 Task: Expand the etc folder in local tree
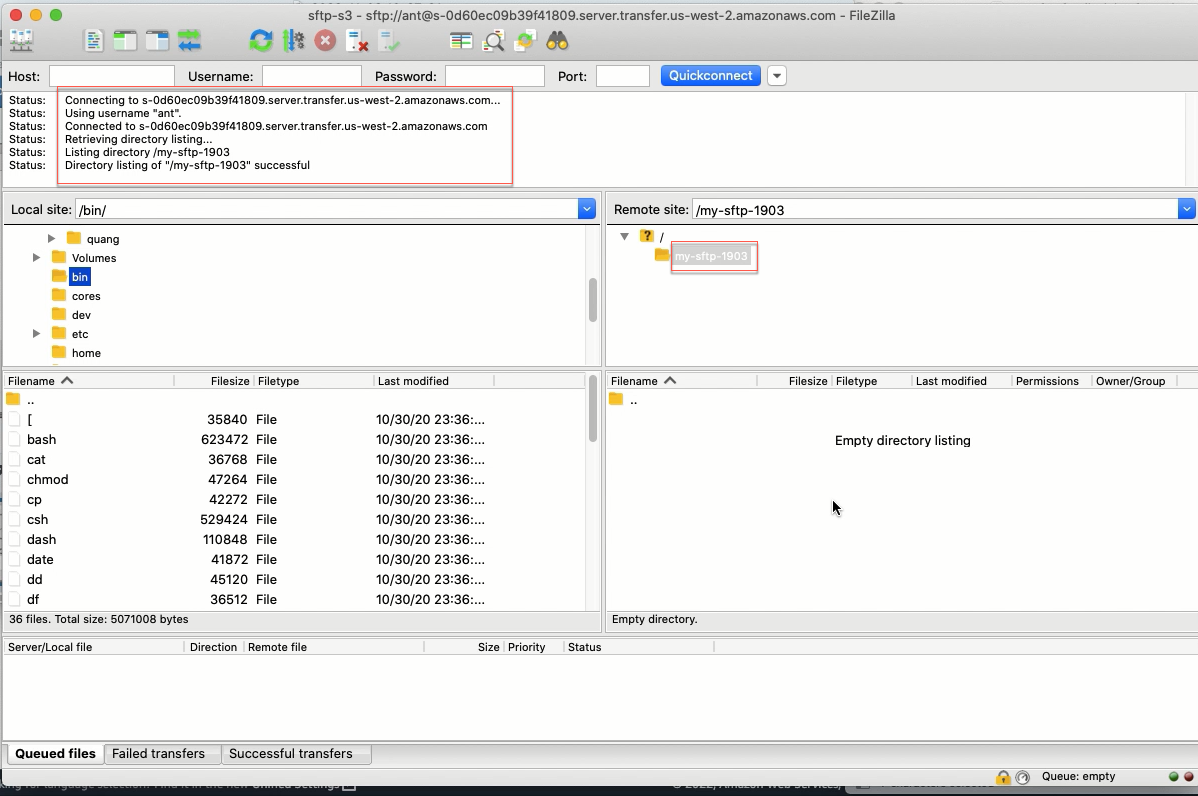pyautogui.click(x=36, y=334)
